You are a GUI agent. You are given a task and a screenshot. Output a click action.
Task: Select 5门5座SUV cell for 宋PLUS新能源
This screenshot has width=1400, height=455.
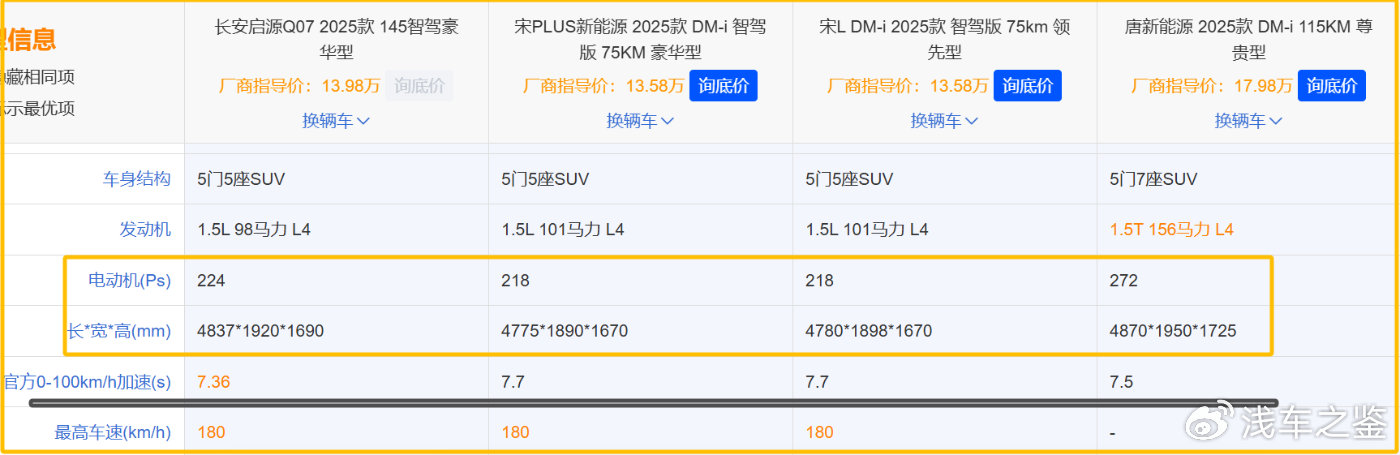(545, 180)
